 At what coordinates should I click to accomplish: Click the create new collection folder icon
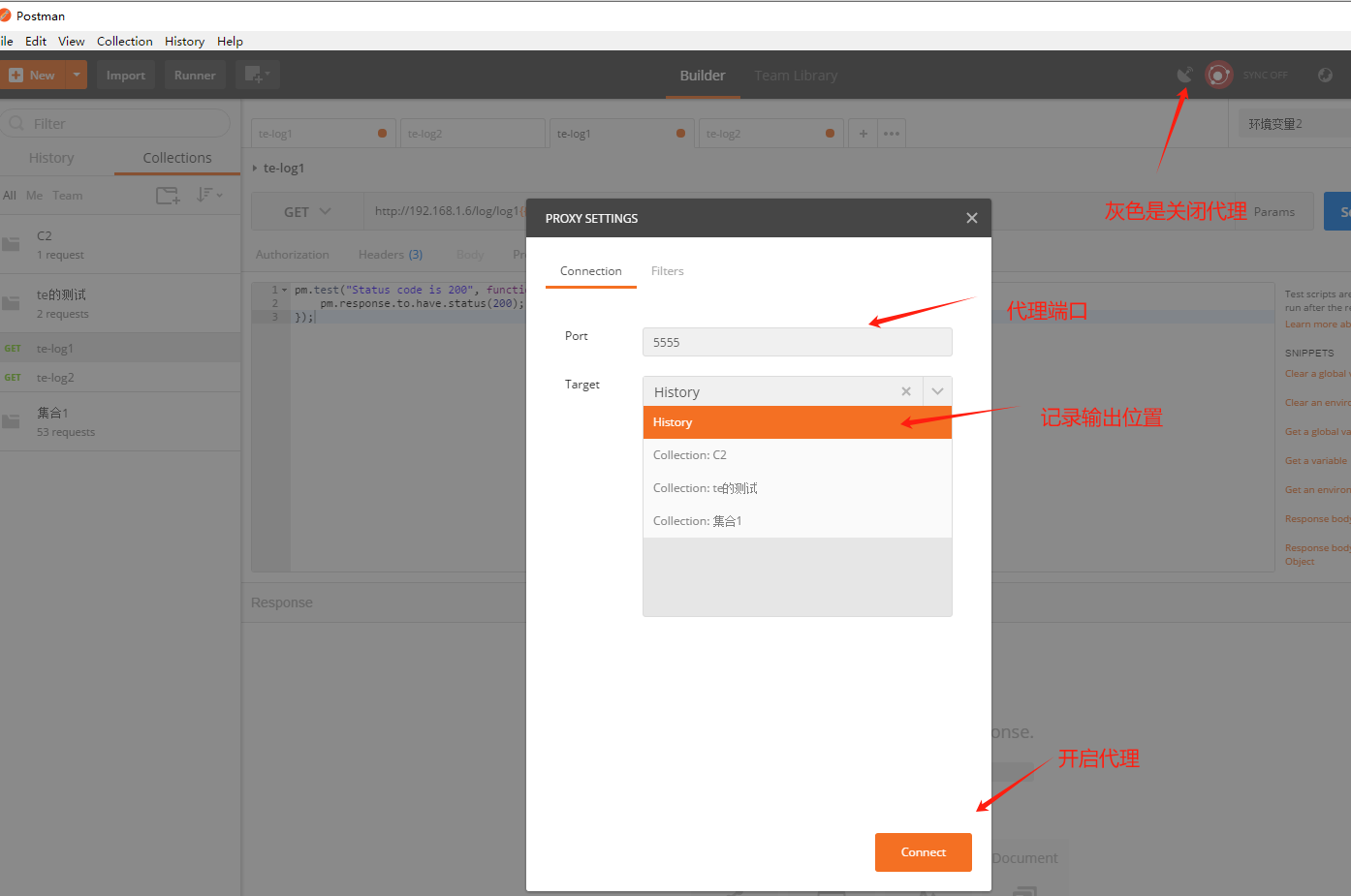[168, 196]
